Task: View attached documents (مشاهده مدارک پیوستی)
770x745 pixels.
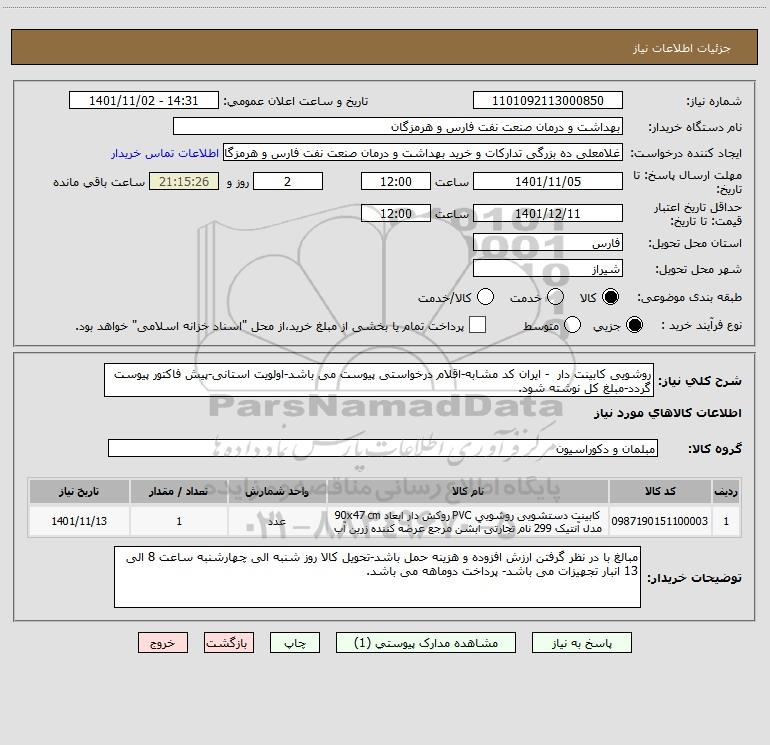Action: [426, 643]
